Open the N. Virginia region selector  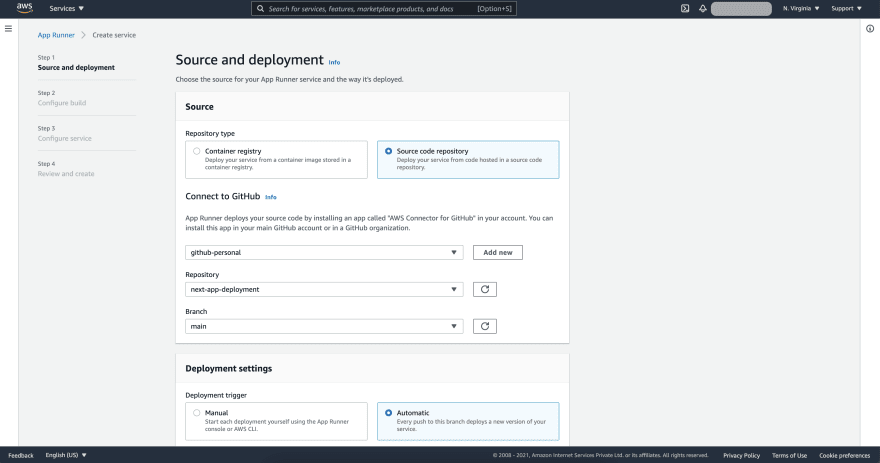pyautogui.click(x=801, y=8)
